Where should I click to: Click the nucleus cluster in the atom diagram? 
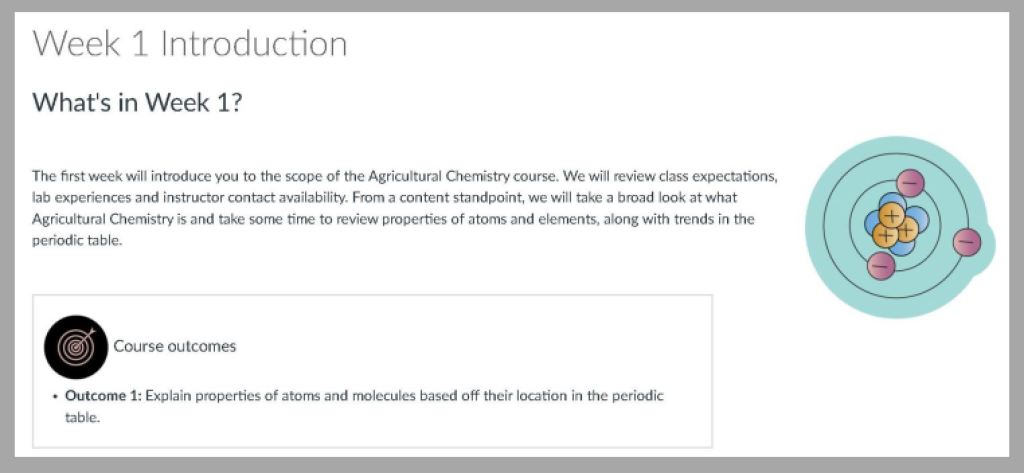pos(894,224)
